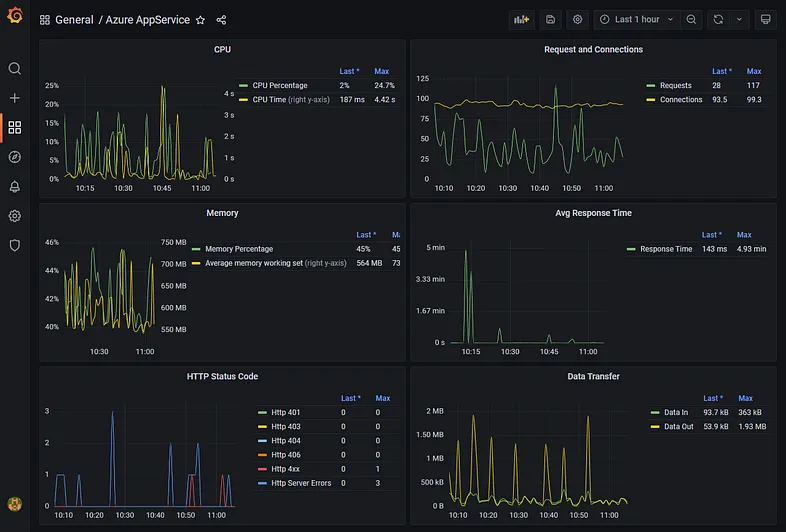Viewport: 786px width, 532px height.
Task: Open the Last 1 hour time range dropdown
Action: pos(637,20)
